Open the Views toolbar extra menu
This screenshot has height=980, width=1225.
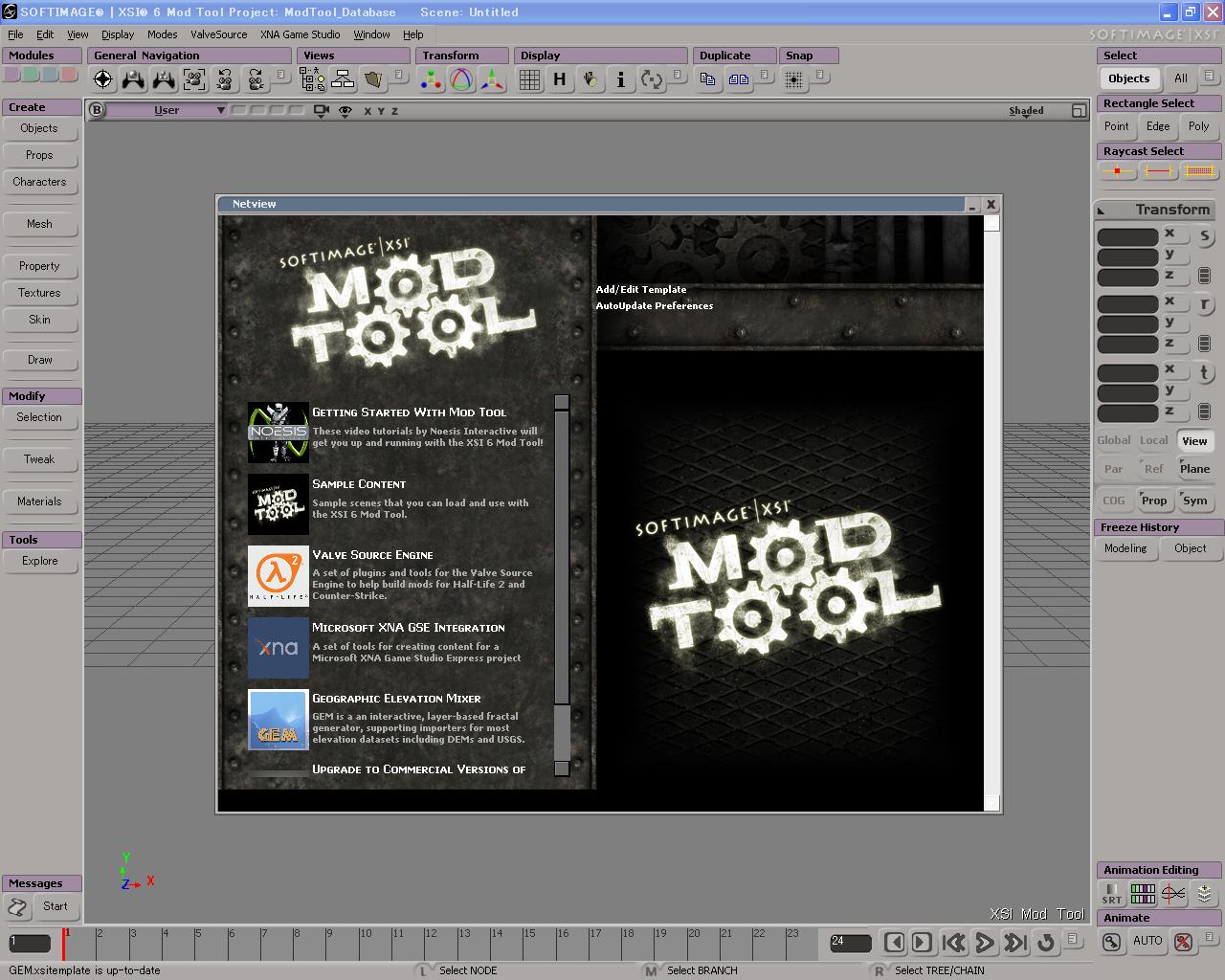pos(400,75)
